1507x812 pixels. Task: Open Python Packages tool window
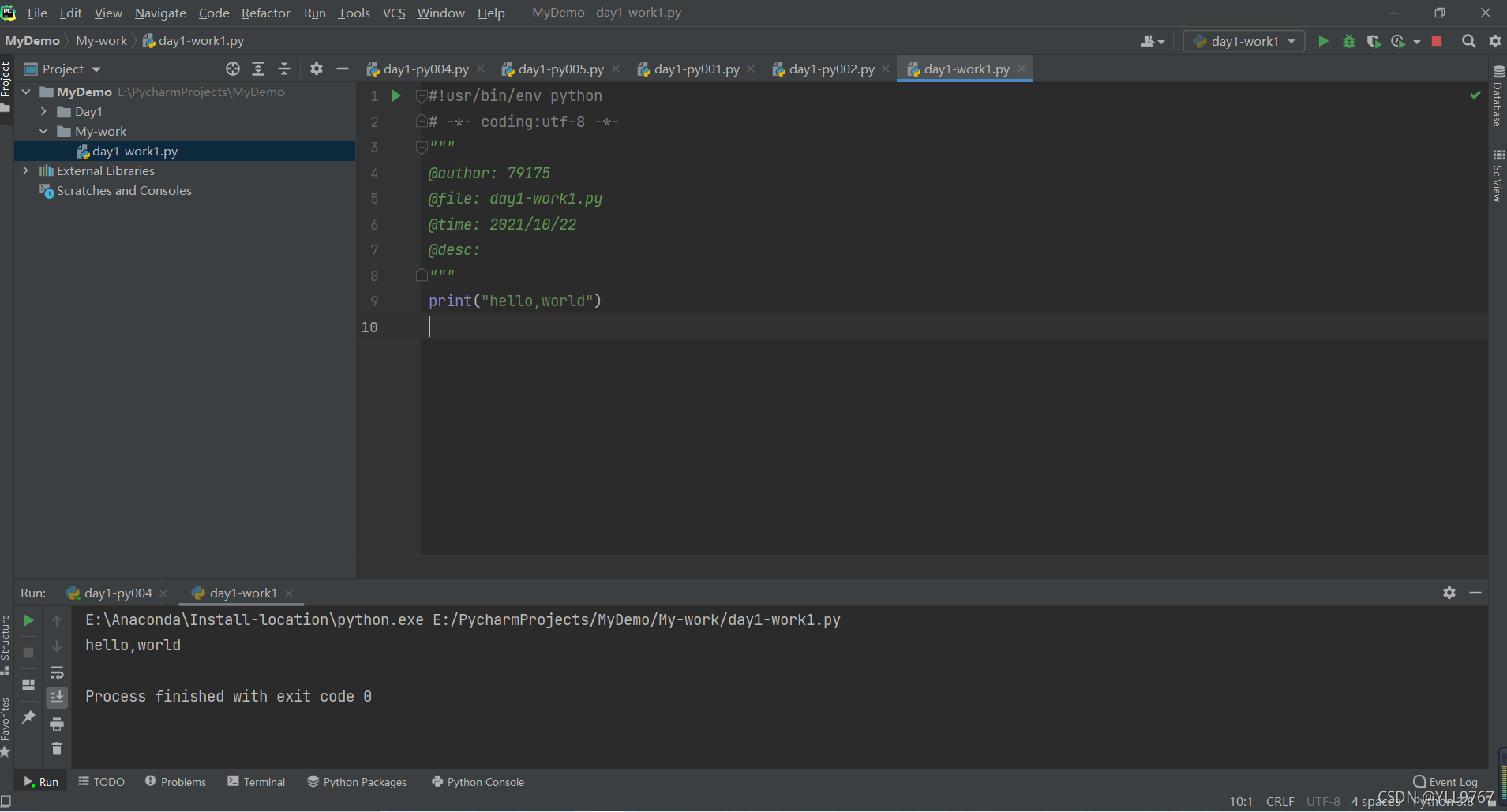click(357, 781)
